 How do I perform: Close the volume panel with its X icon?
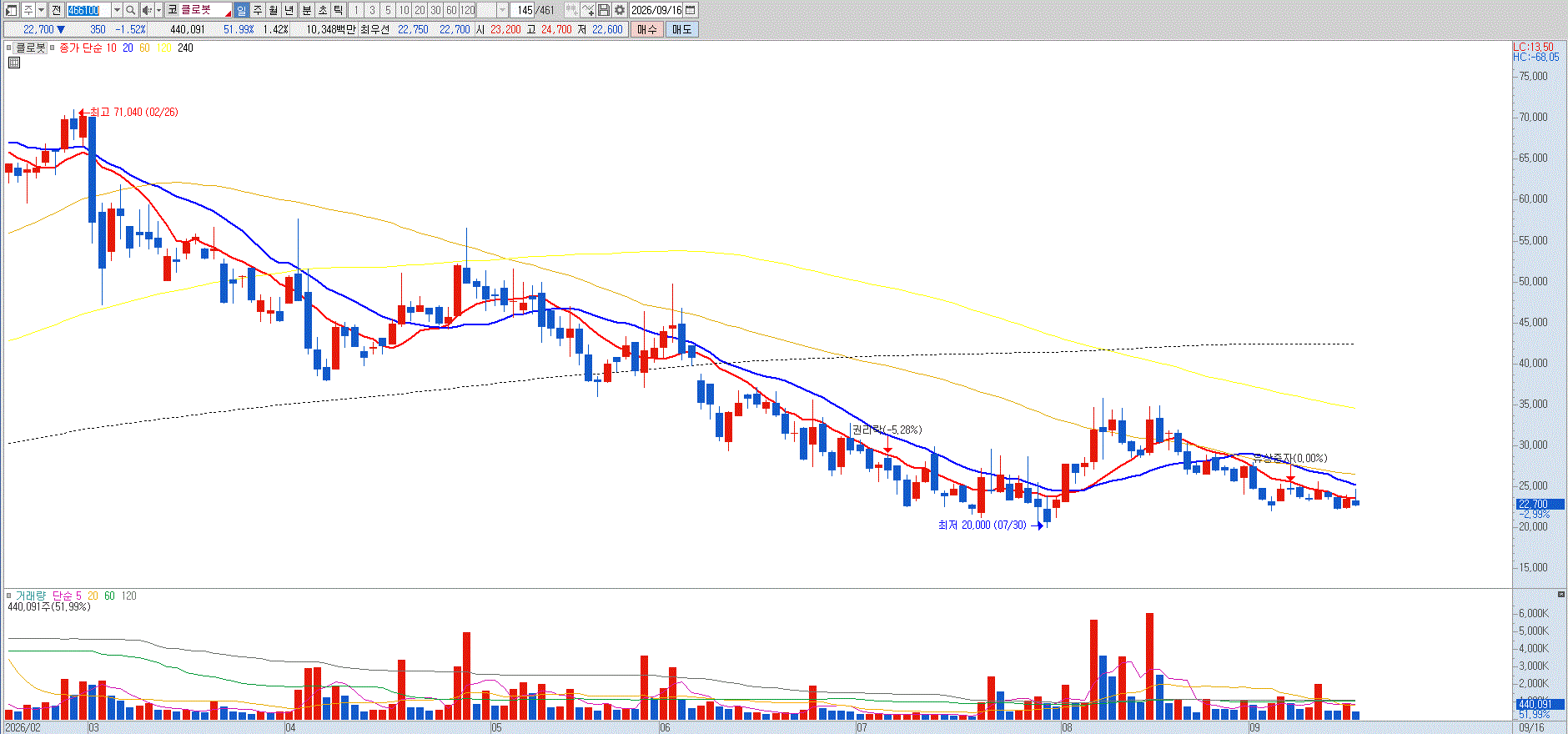click(1561, 594)
